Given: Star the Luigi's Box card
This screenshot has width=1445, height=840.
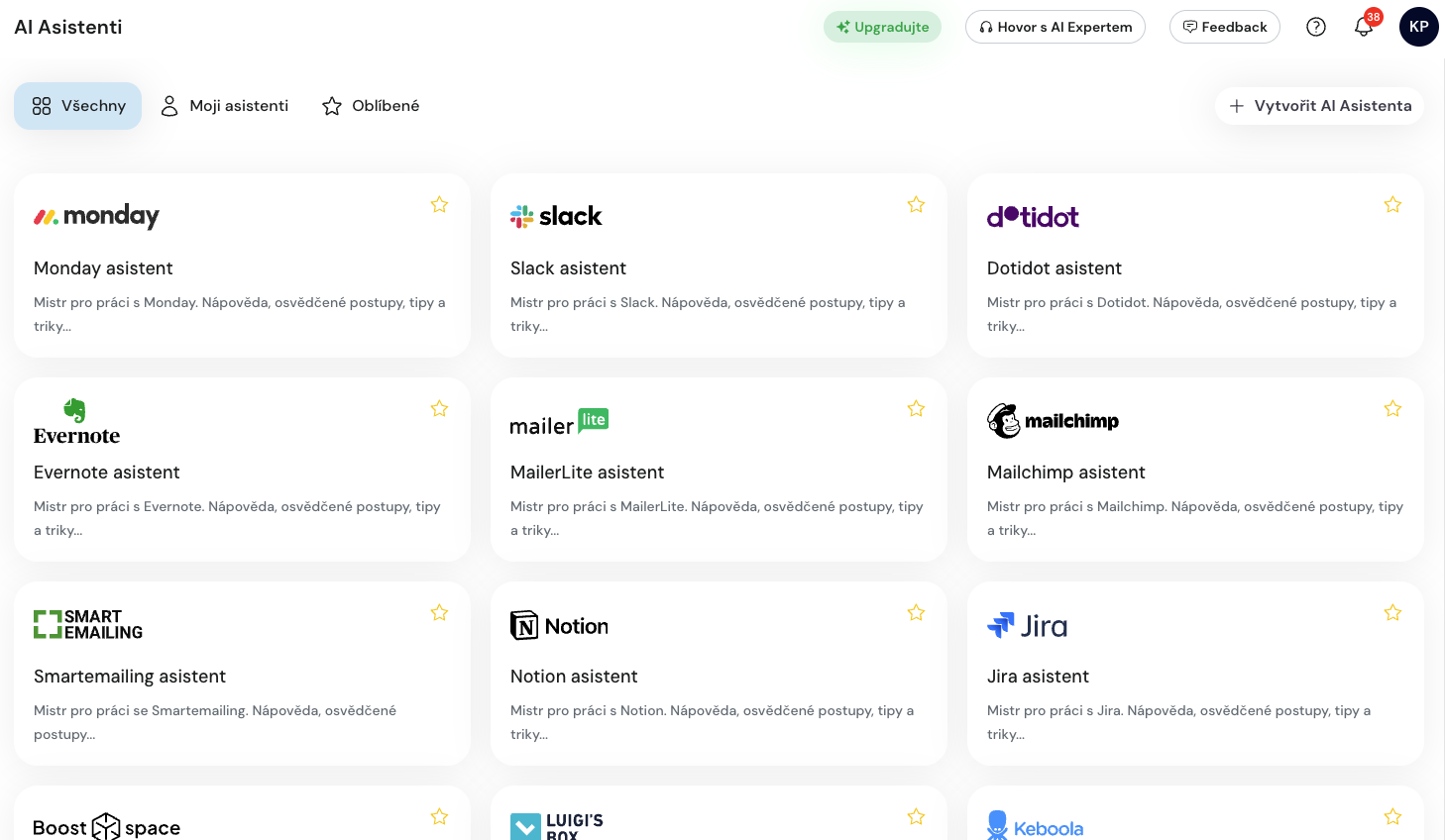Looking at the screenshot, I should coord(916,816).
